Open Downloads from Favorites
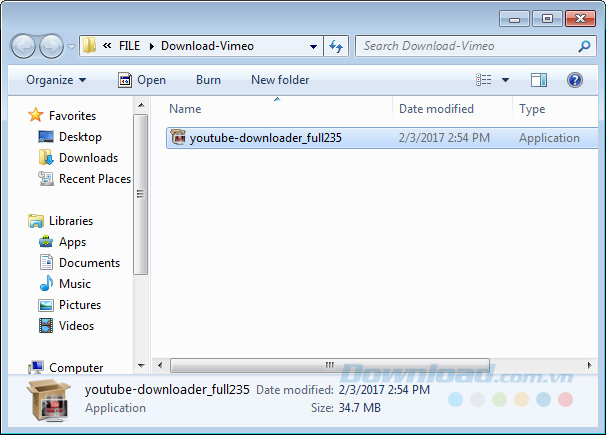Screen dimensions: 606x435 click(88, 158)
